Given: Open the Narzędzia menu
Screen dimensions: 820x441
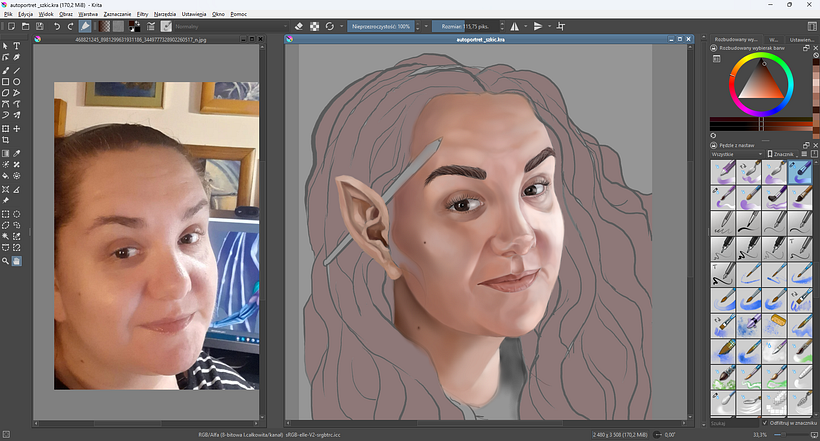Looking at the screenshot, I should [165, 14].
